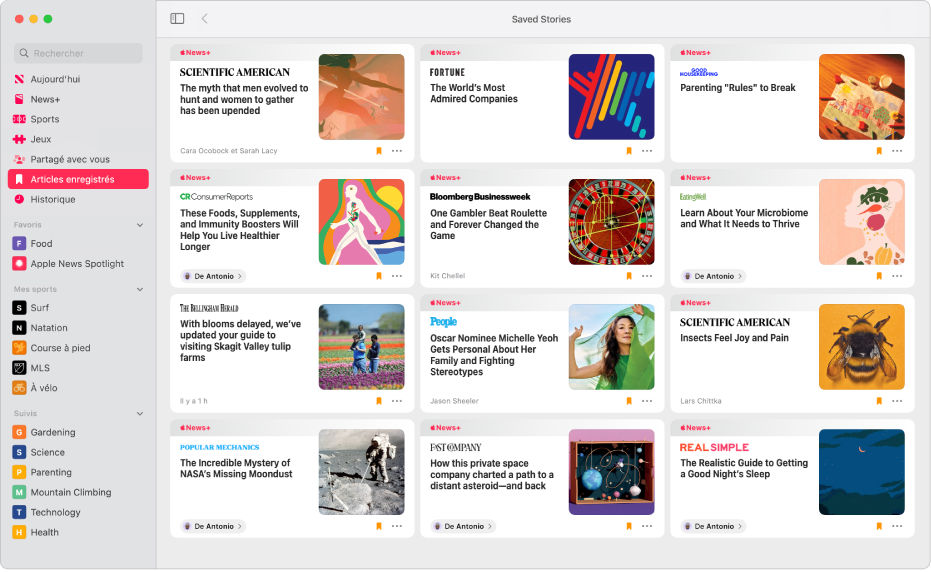This screenshot has width=931, height=572.
Task: Open the hunter woman illustration thumbnail
Action: click(362, 97)
